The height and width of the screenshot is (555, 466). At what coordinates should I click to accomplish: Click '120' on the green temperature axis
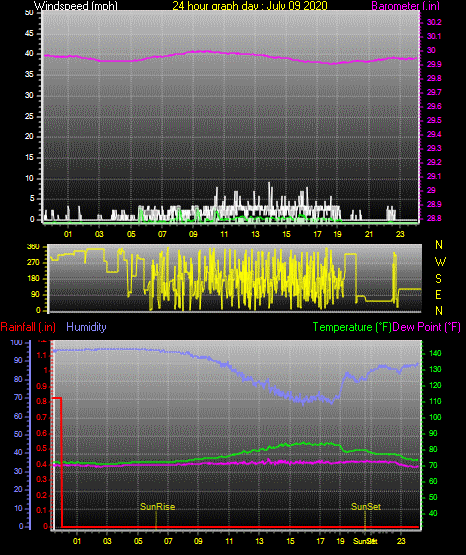tap(435, 385)
